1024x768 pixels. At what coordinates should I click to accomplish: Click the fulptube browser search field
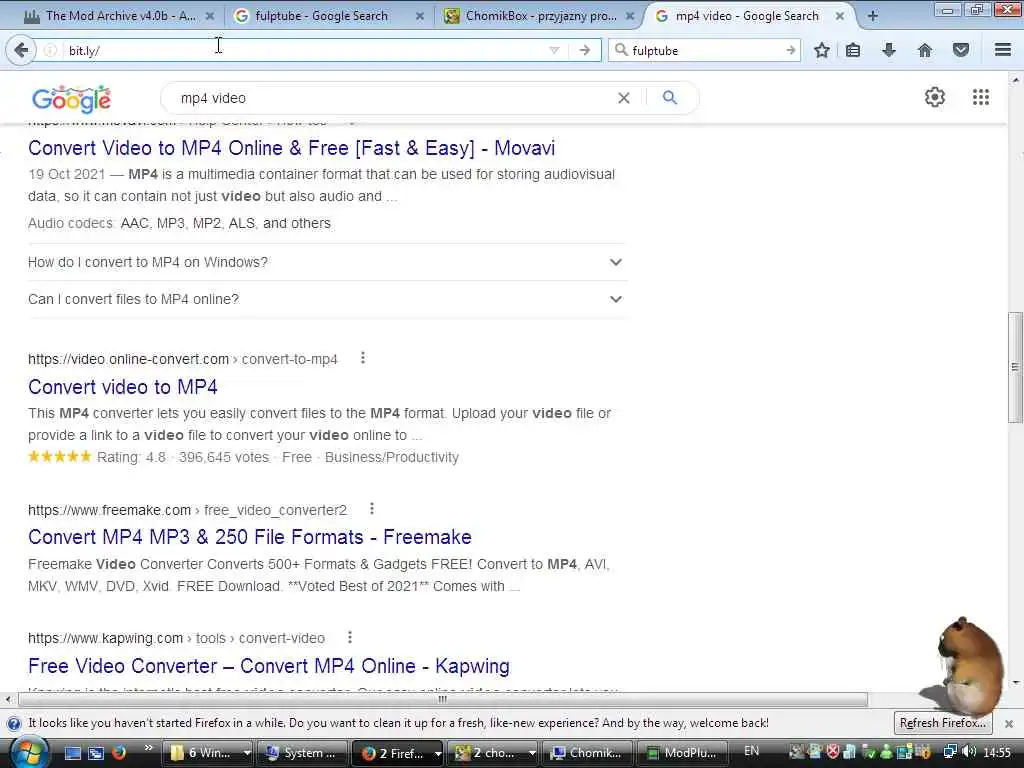tap(705, 50)
